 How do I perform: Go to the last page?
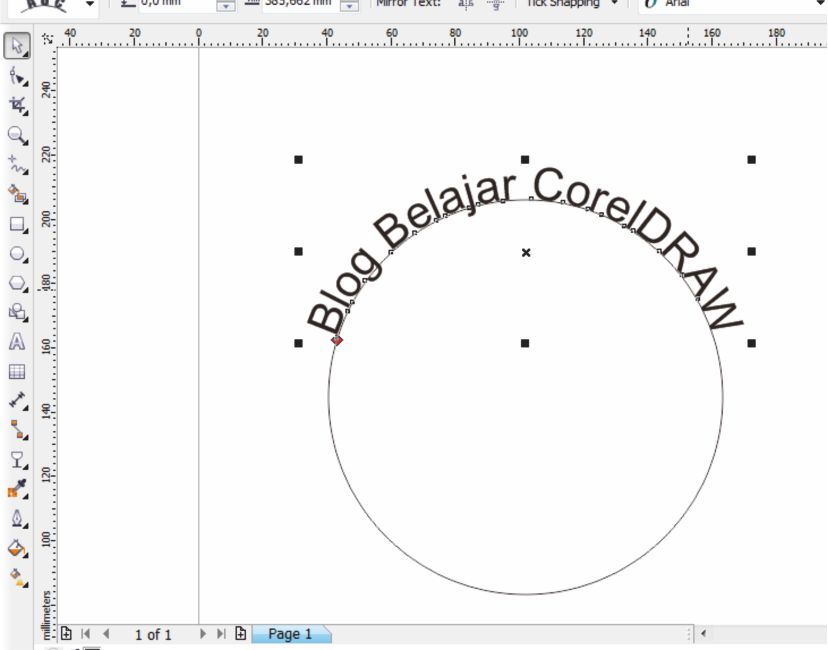coord(221,634)
